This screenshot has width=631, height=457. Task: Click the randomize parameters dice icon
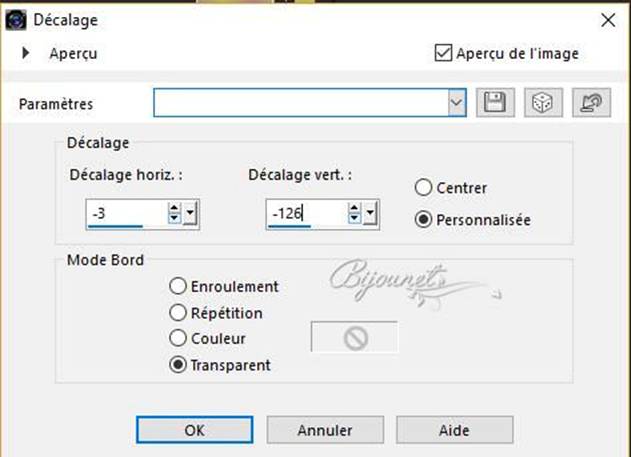(543, 103)
